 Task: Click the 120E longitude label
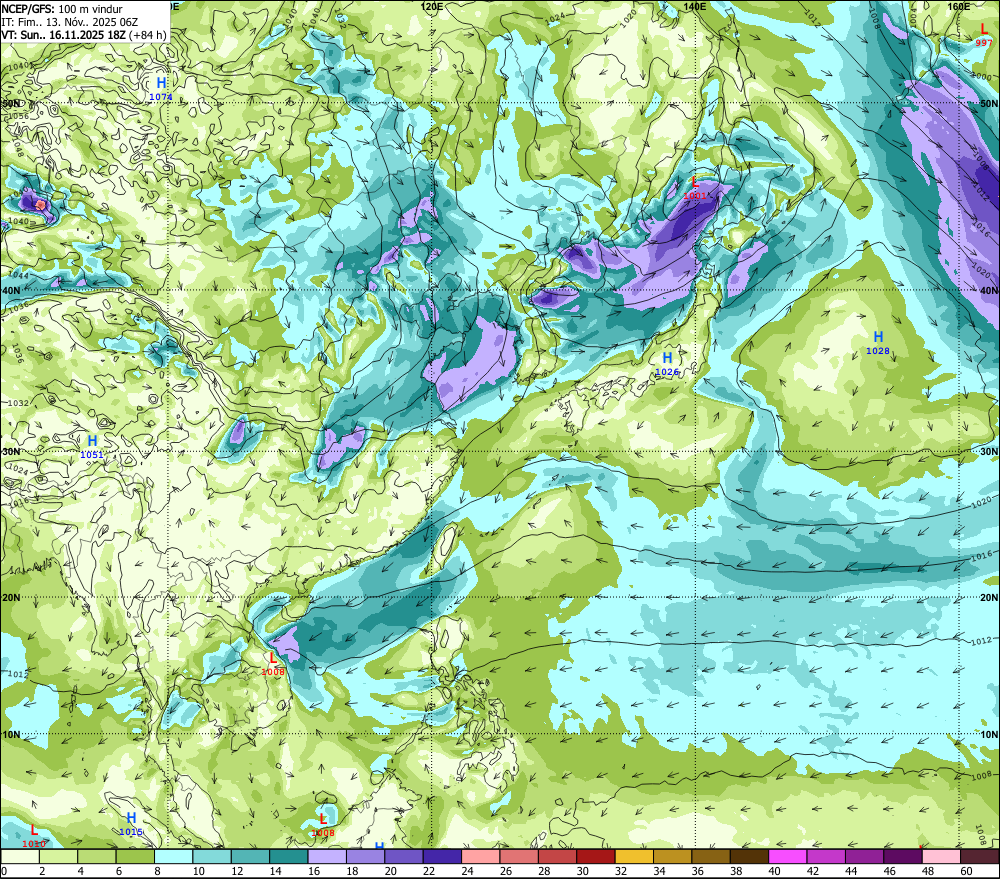(x=432, y=6)
